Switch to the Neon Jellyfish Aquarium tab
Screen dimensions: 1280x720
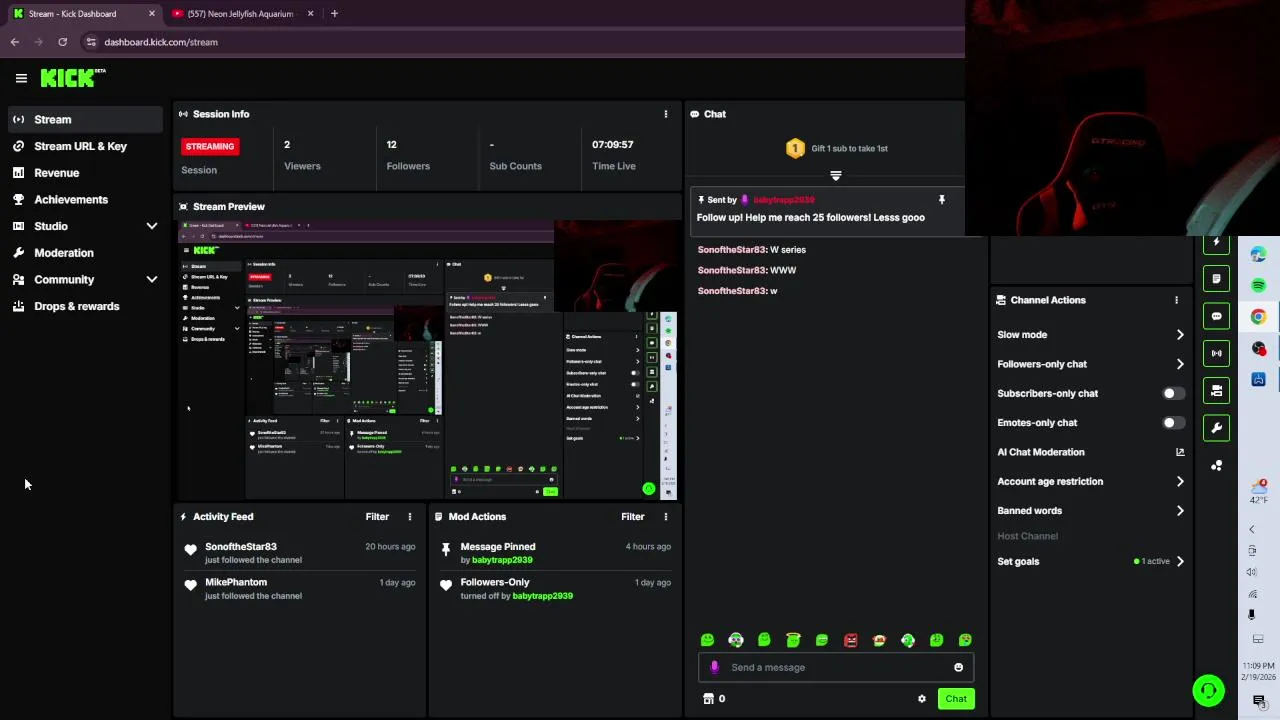[242, 14]
